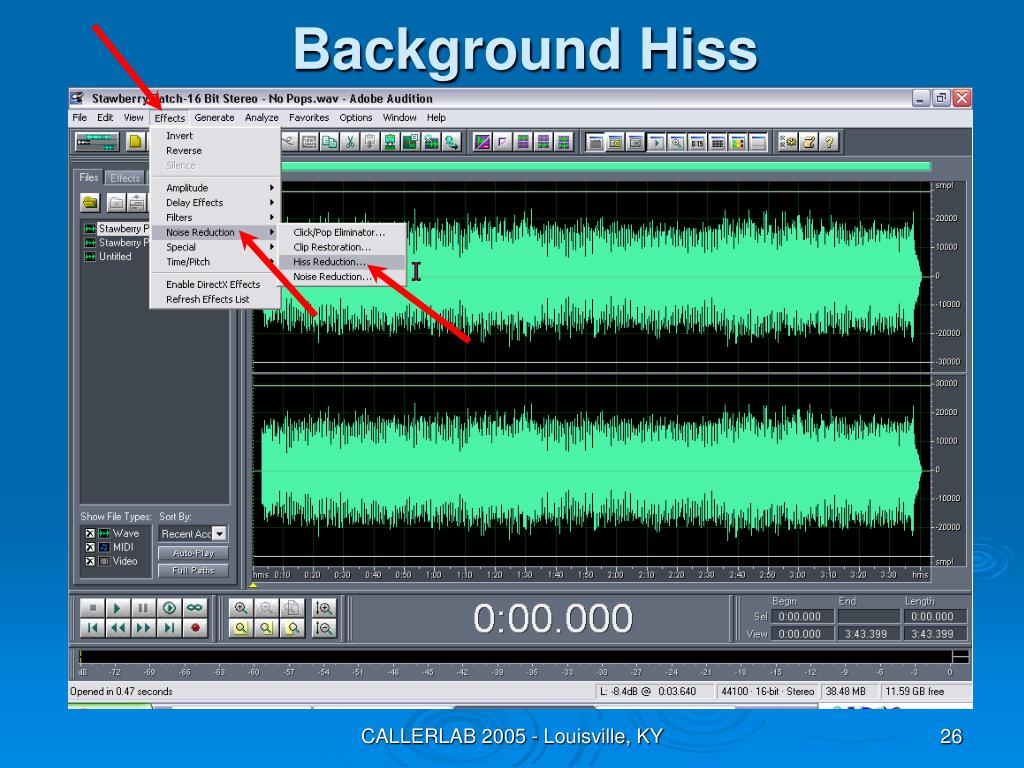
Task: Choose Clip Restoration entry
Action: click(x=342, y=247)
